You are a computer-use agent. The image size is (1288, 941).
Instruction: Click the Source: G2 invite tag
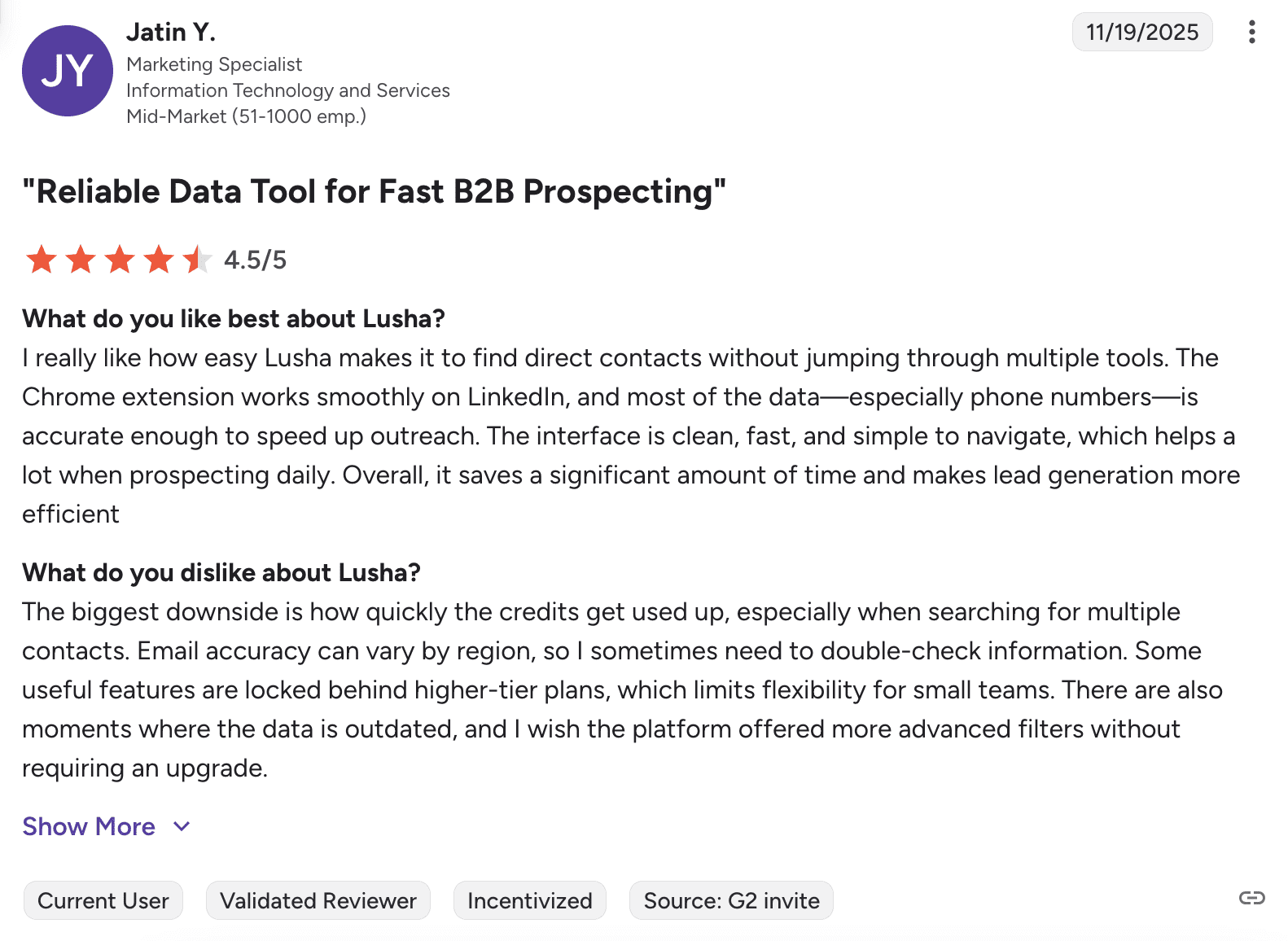731,900
